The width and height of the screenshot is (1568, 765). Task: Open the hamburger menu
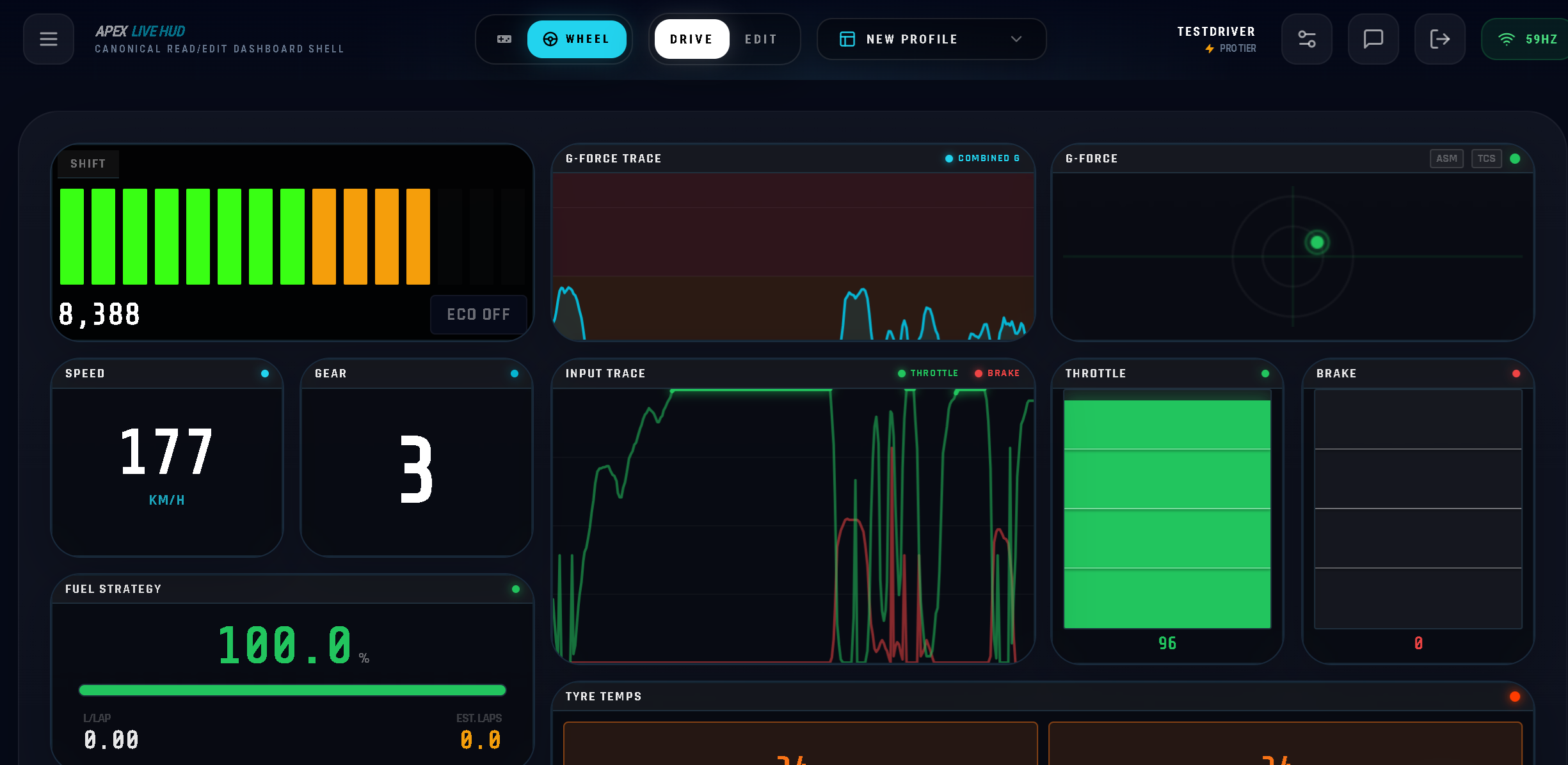pyautogui.click(x=49, y=39)
